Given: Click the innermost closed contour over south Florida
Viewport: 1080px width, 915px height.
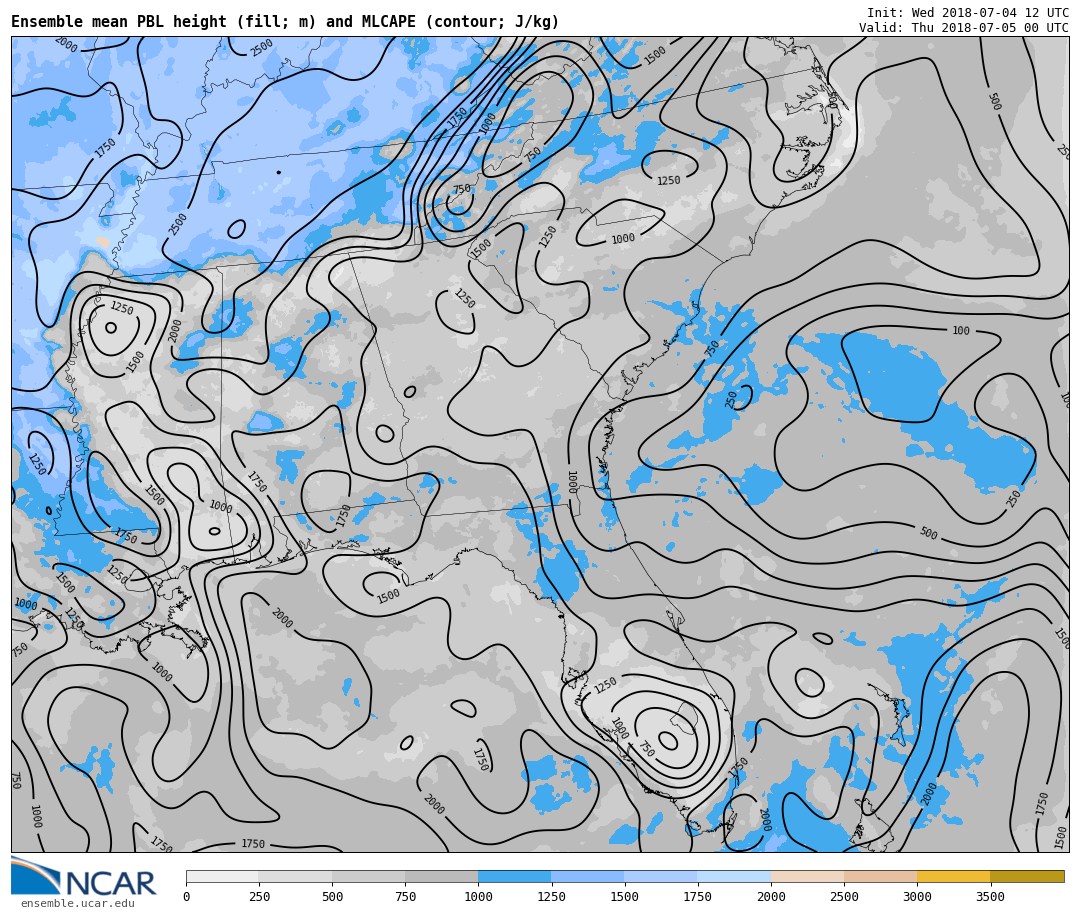Looking at the screenshot, I should click(668, 741).
